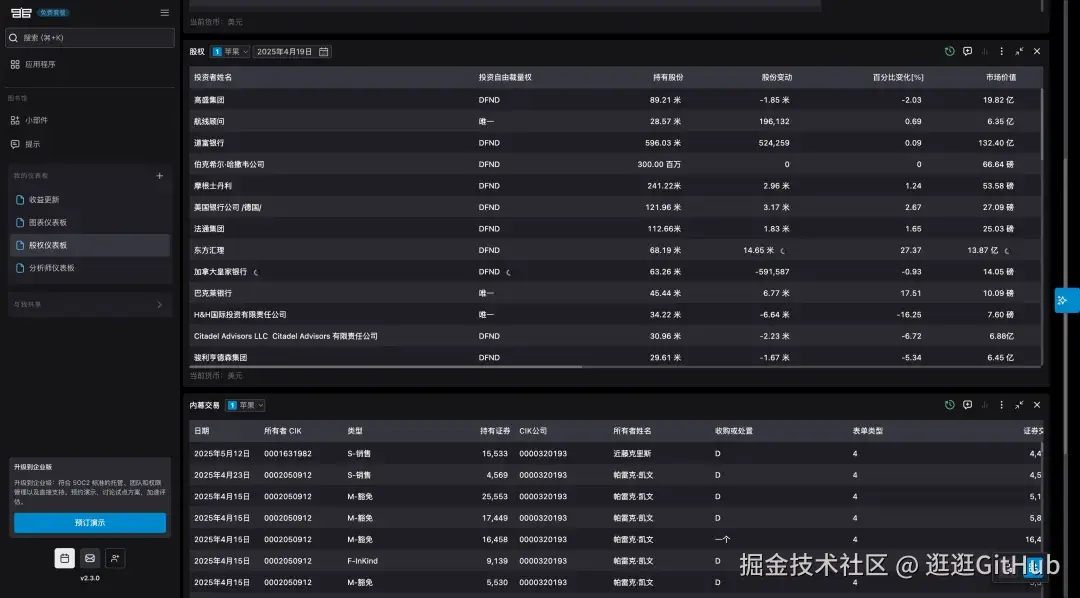
Task: Sort by the 类型 column header
Action: 355,431
